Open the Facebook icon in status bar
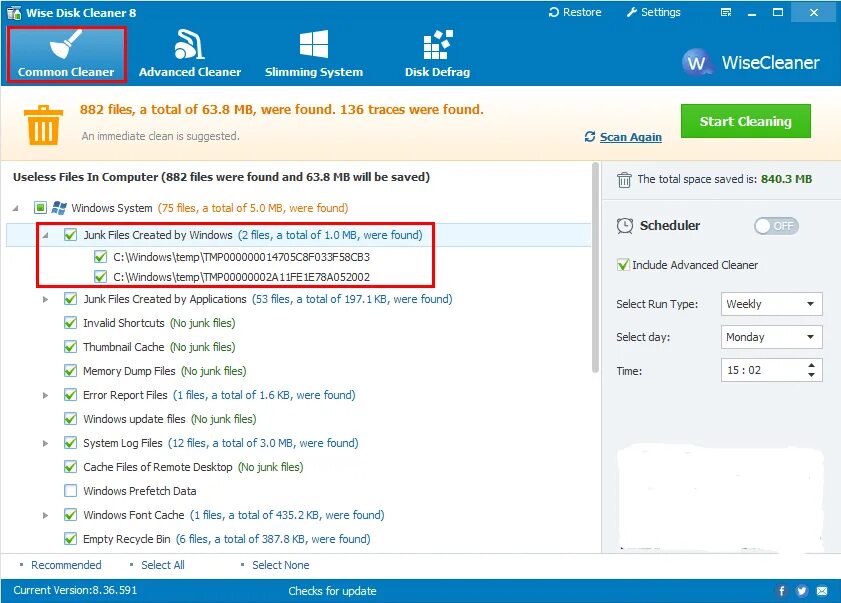Image resolution: width=841 pixels, height=603 pixels. (x=781, y=591)
